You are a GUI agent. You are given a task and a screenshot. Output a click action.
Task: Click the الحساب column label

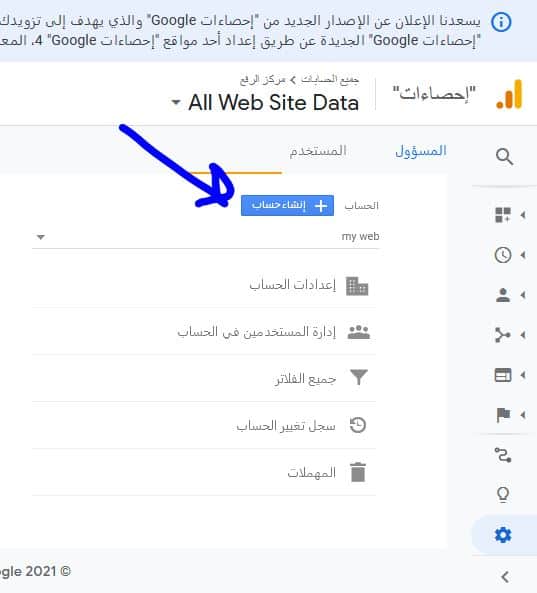pos(362,206)
